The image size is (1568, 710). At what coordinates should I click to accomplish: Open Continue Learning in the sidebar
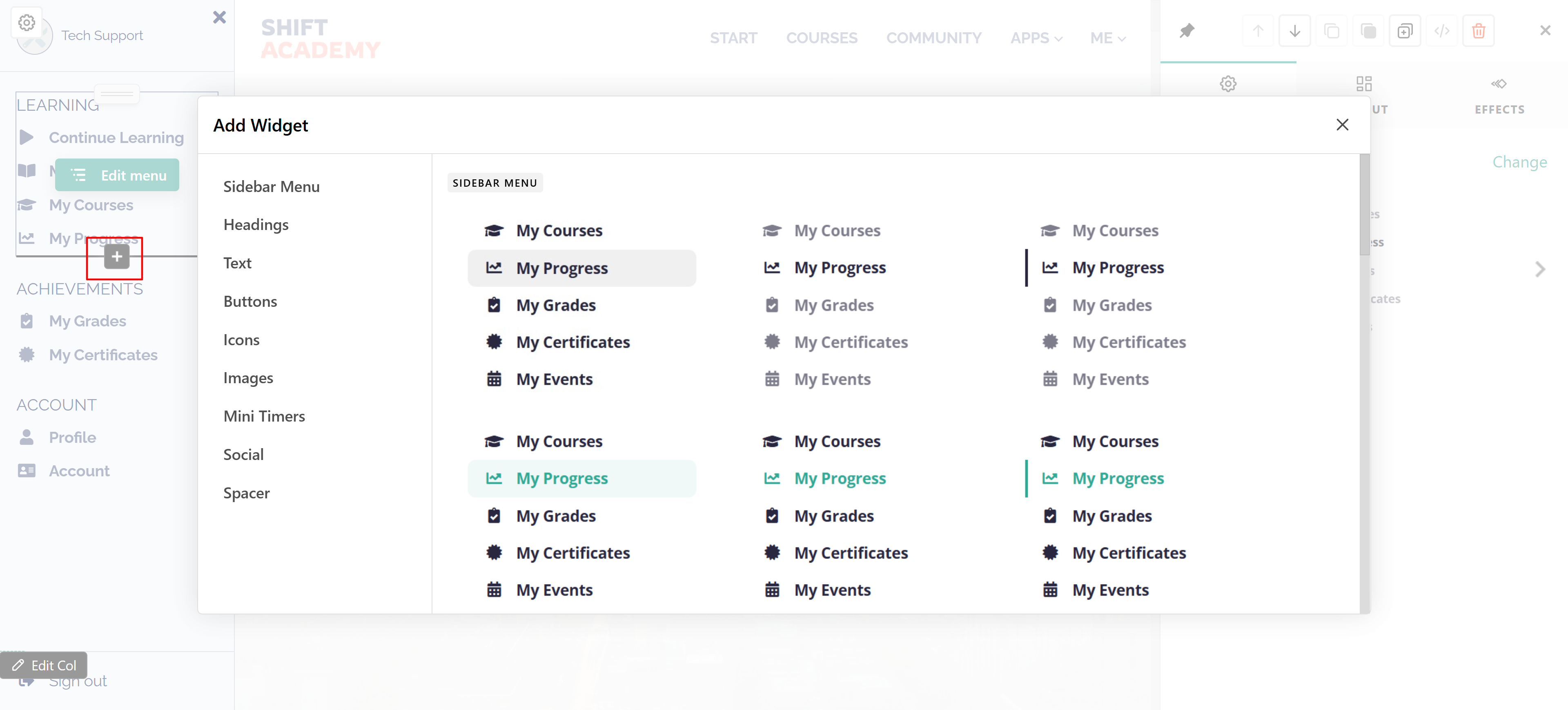click(116, 138)
